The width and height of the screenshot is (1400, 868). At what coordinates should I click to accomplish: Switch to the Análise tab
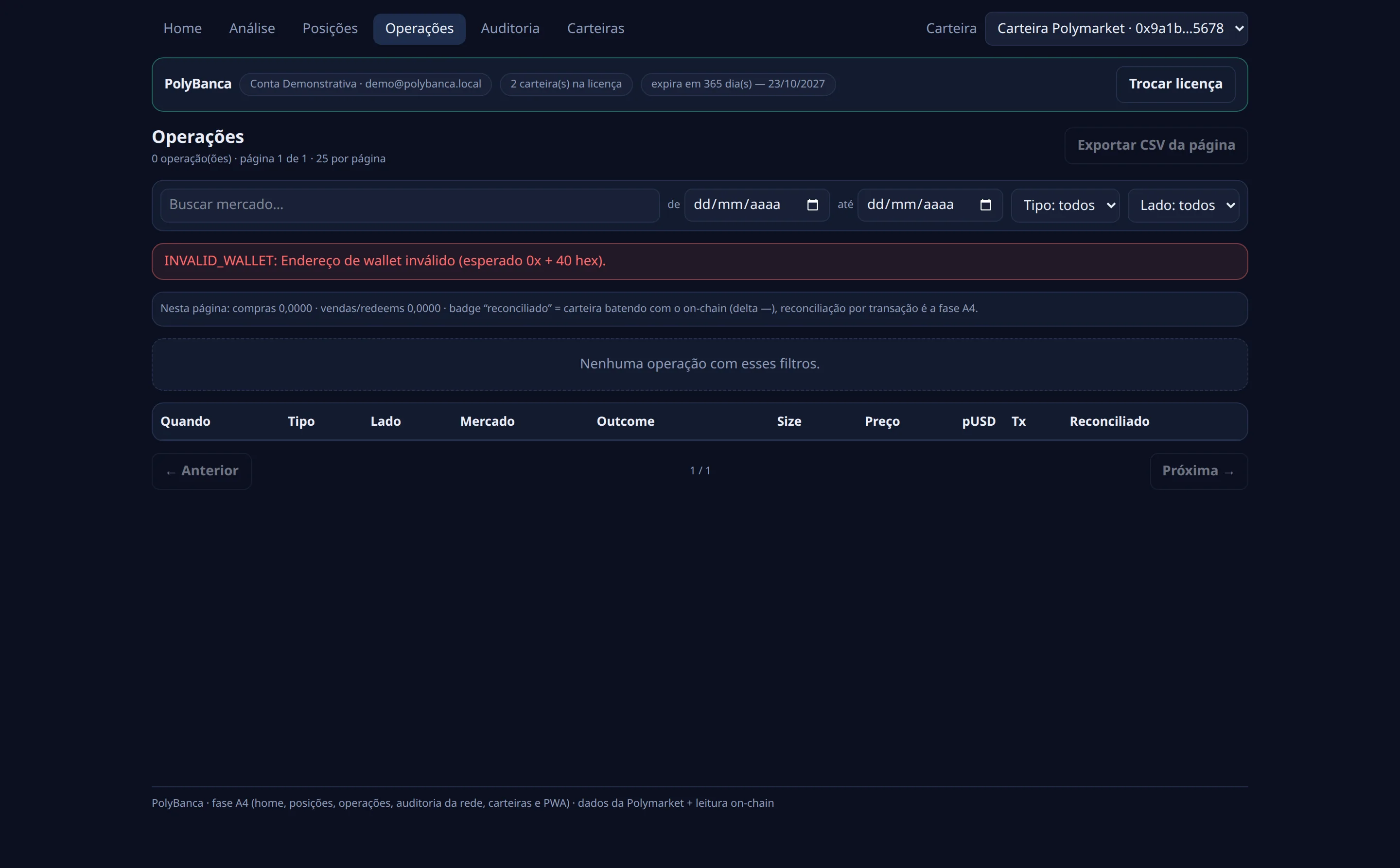(252, 29)
